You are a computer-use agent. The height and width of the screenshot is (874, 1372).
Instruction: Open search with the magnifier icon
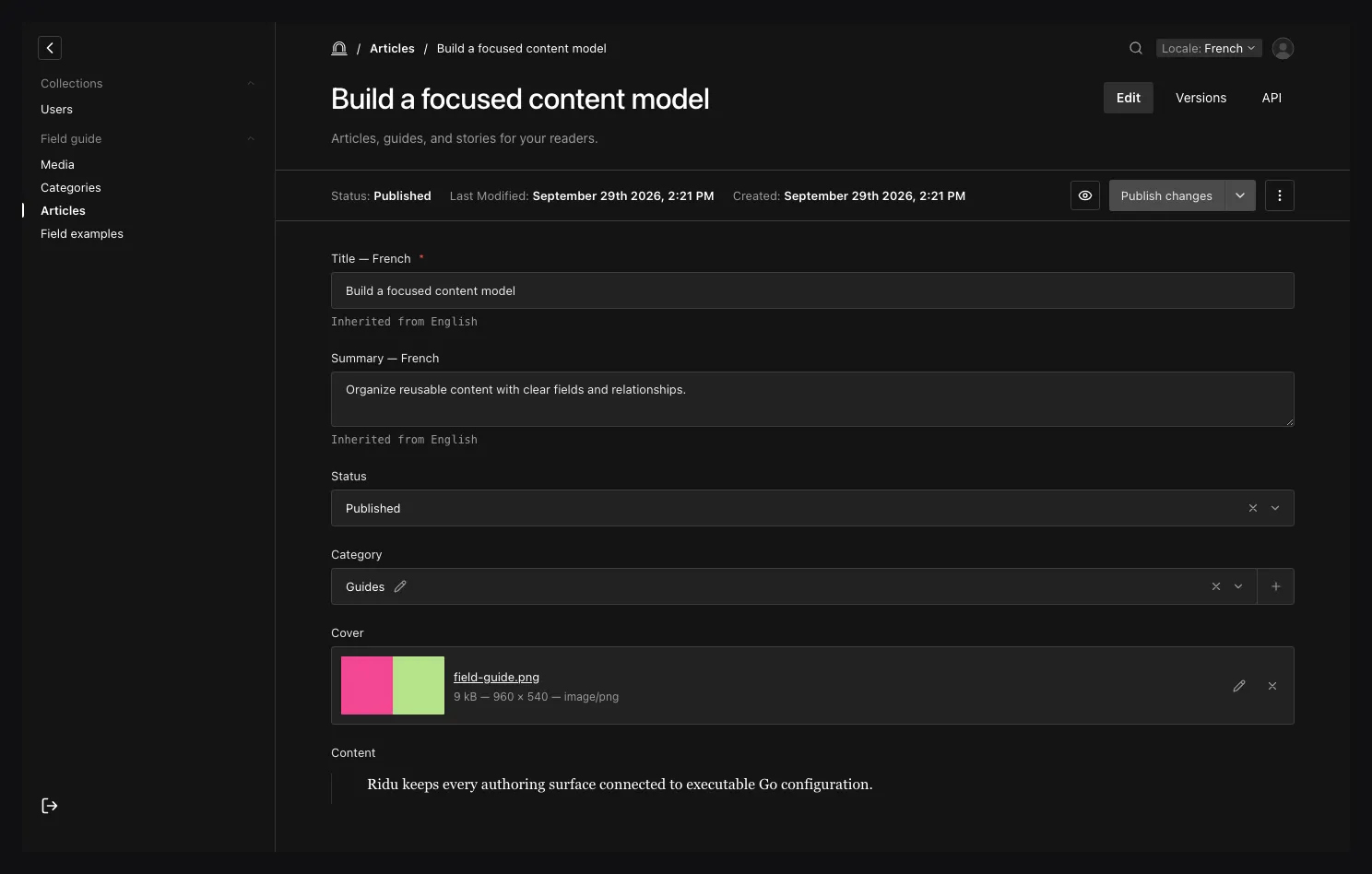coord(1136,48)
